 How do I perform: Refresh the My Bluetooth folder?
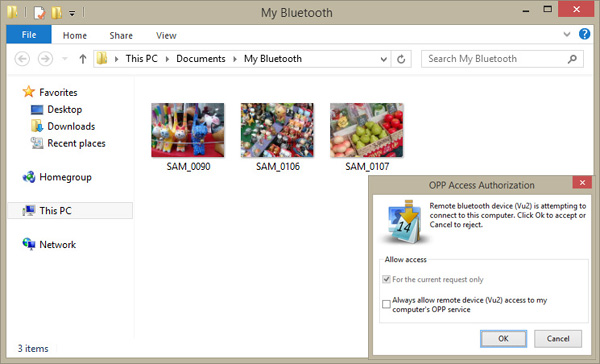401,59
